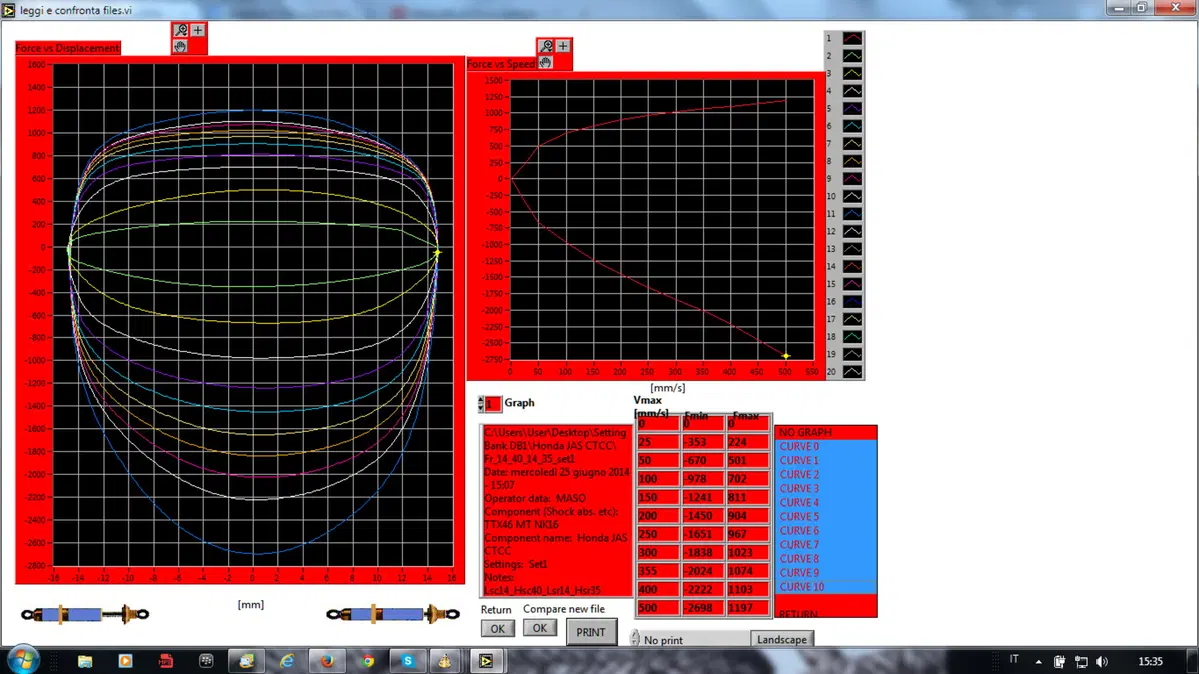Click the Fmin value -2698 cell
Viewport: 1199px width, 674px height.
click(x=703, y=608)
